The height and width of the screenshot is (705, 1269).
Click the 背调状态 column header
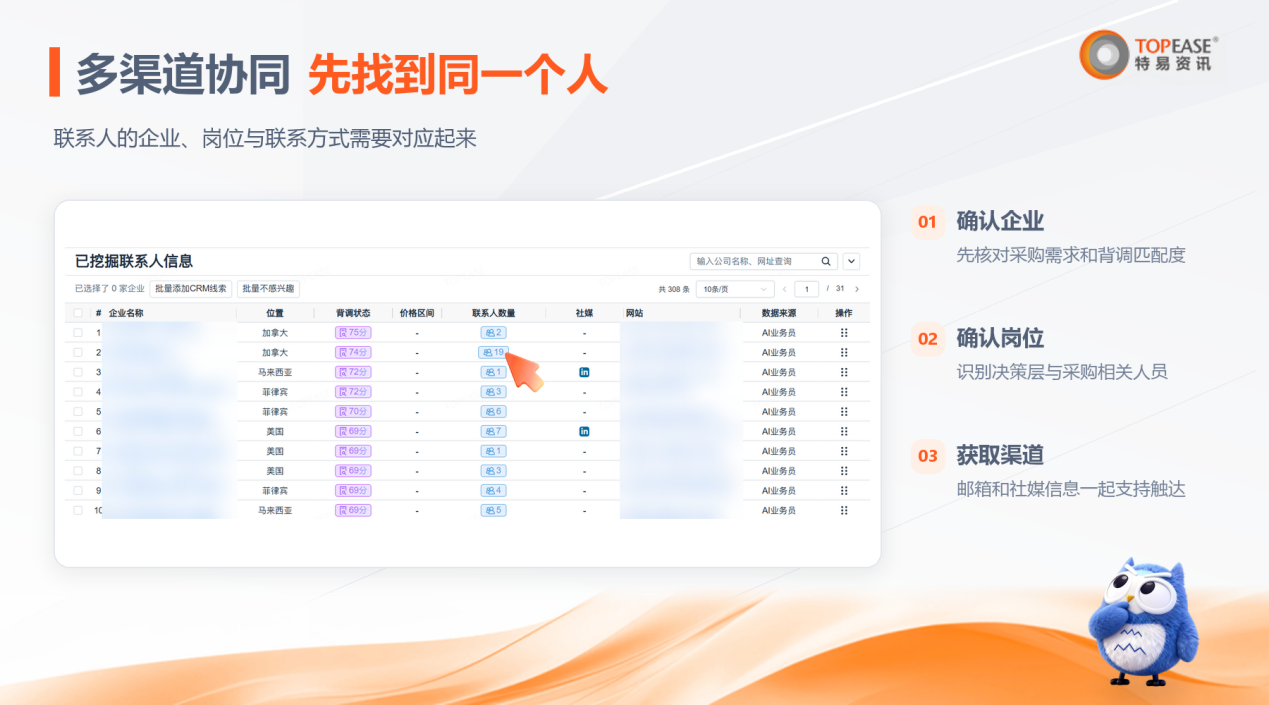coord(353,313)
